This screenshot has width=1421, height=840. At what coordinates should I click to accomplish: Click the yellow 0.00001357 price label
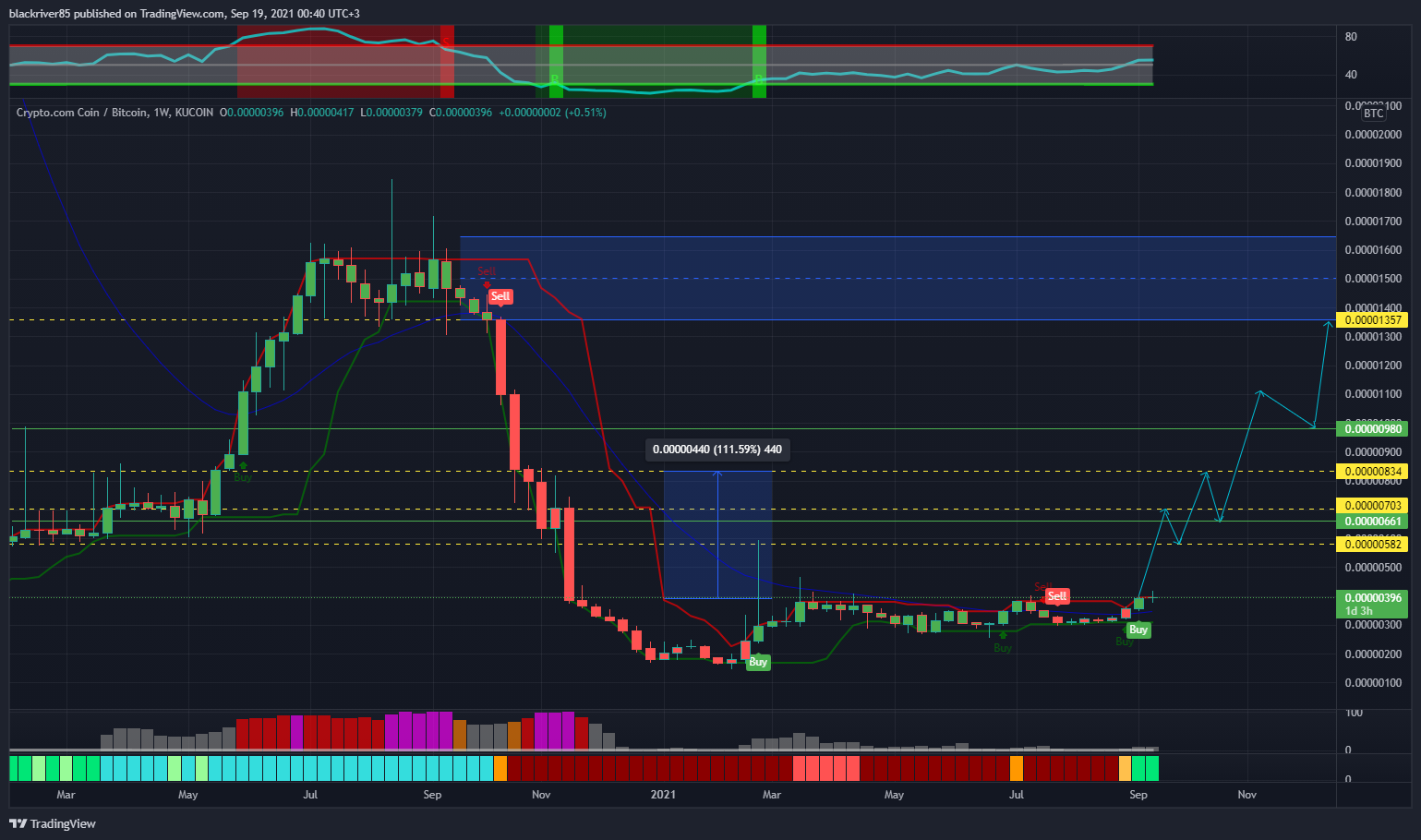coord(1373,320)
